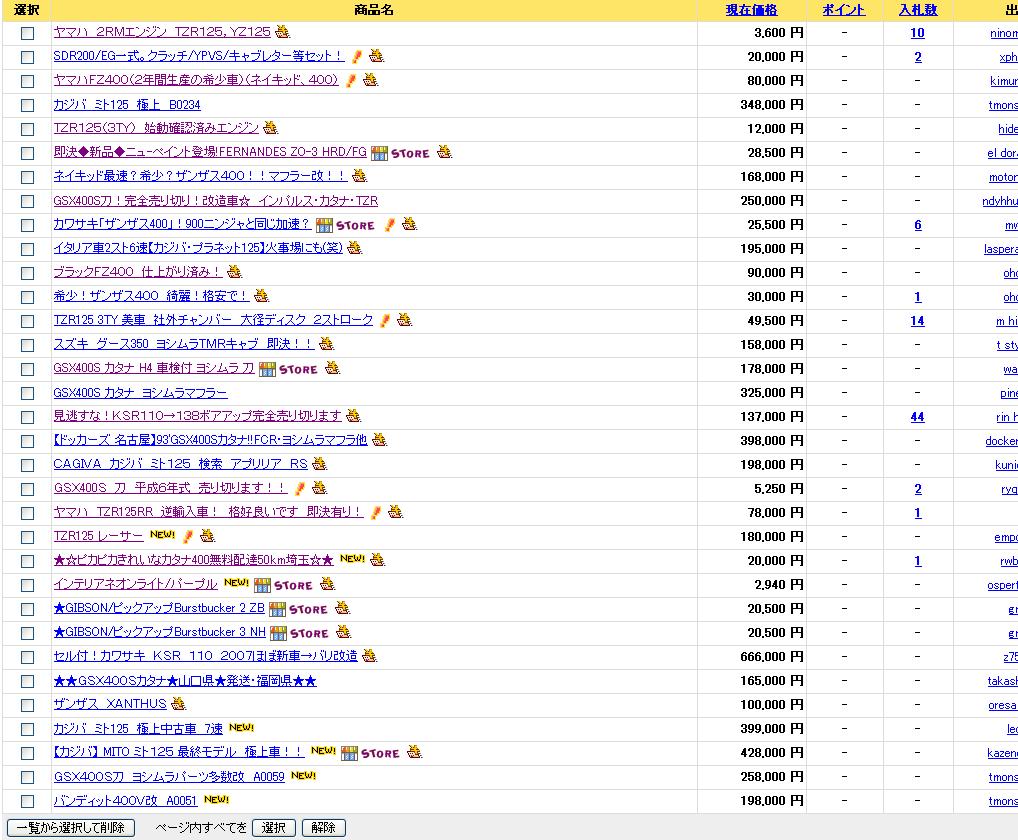
Task: Click the NEW! badge beside TZR125 レーサー
Action: [162, 535]
